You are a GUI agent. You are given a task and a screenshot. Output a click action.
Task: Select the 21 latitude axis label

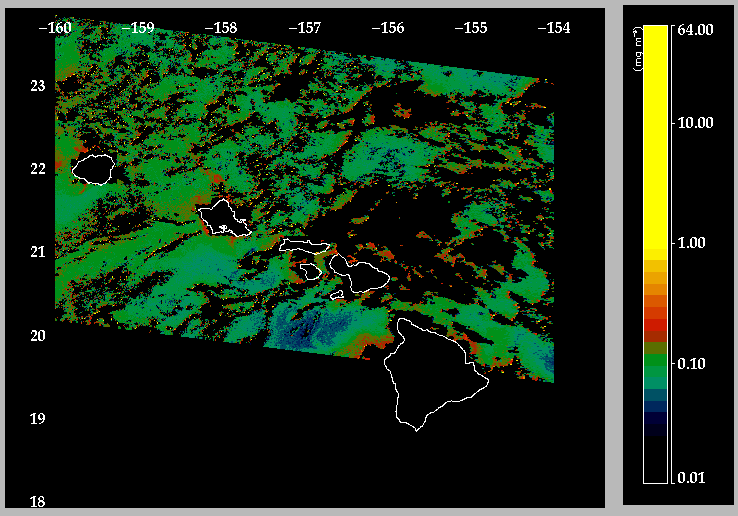(38, 252)
